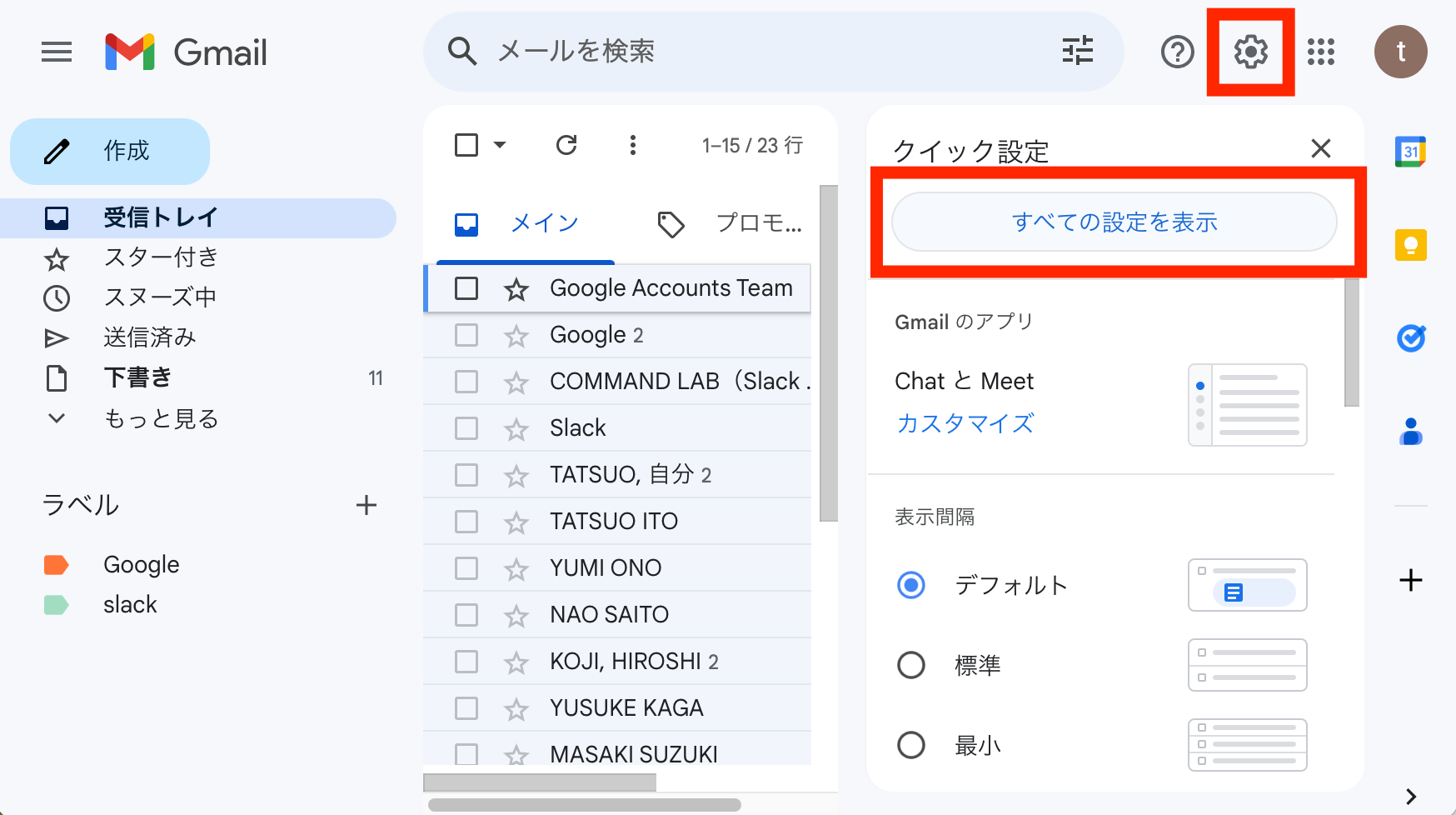1456x815 pixels.
Task: Choose the デフォルト density radio button
Action: point(911,585)
